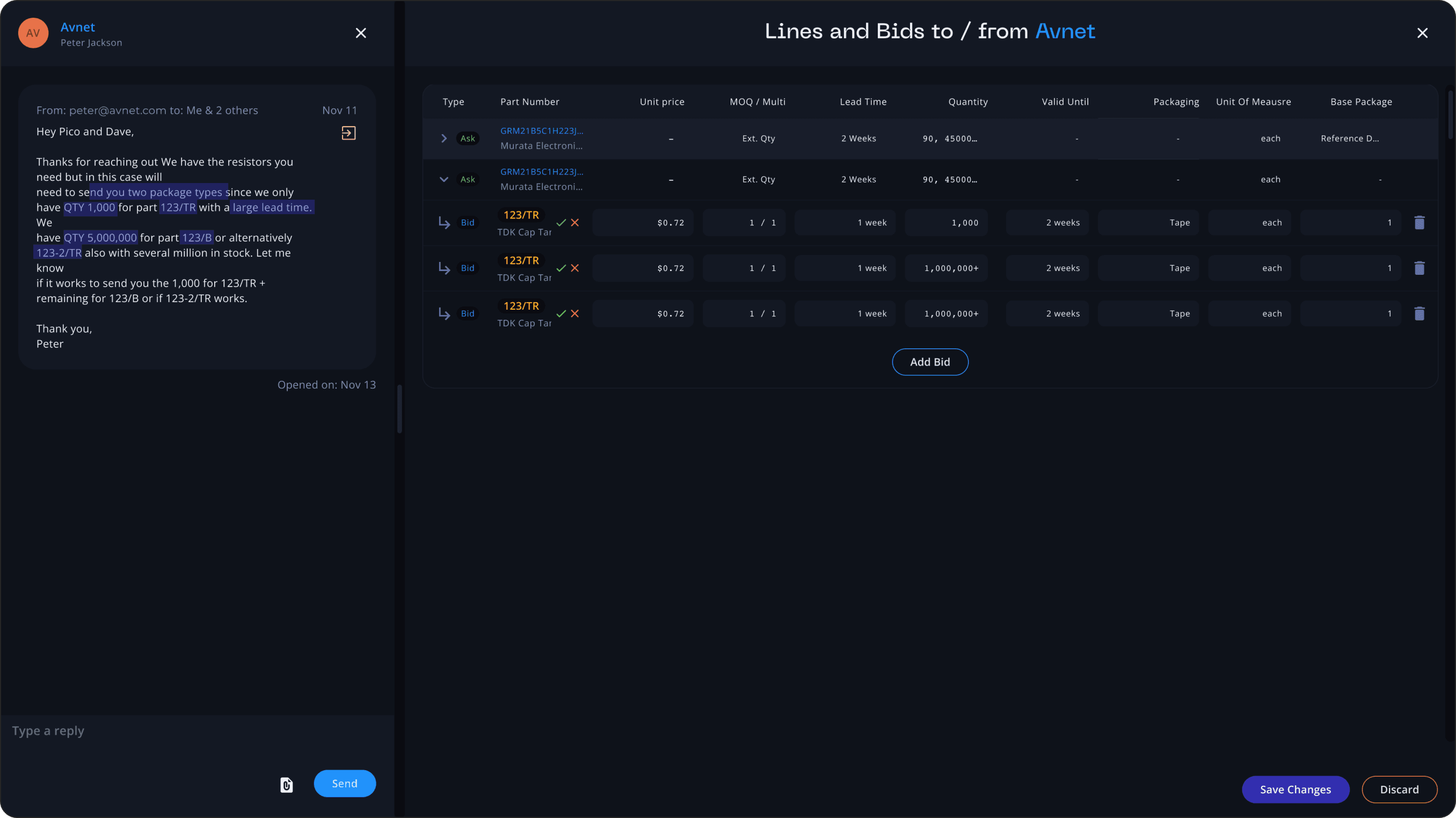1456x818 pixels.
Task: Click the 123/TR part chip in first bid row
Action: coord(521,215)
